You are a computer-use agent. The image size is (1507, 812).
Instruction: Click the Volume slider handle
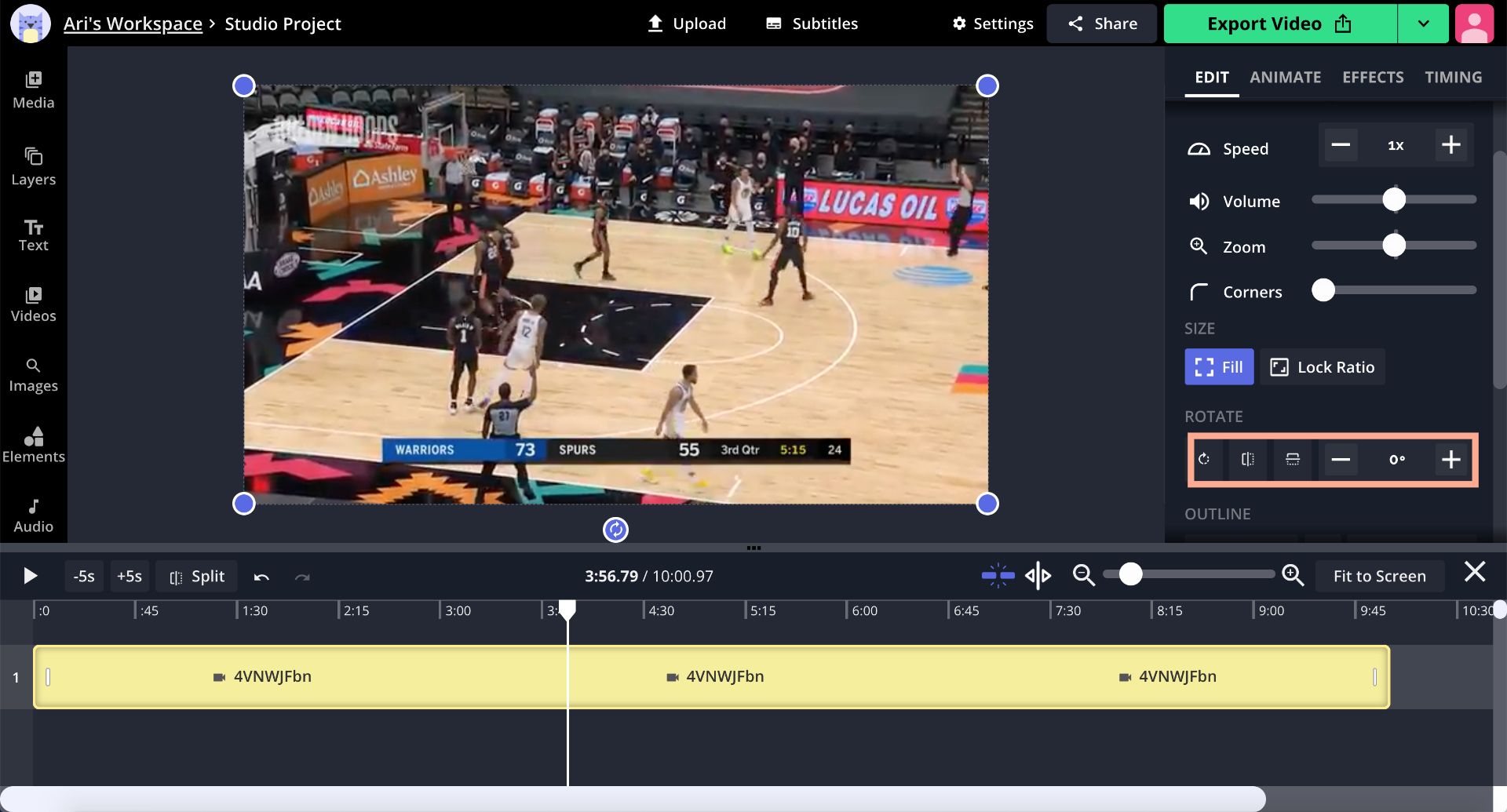pos(1394,200)
